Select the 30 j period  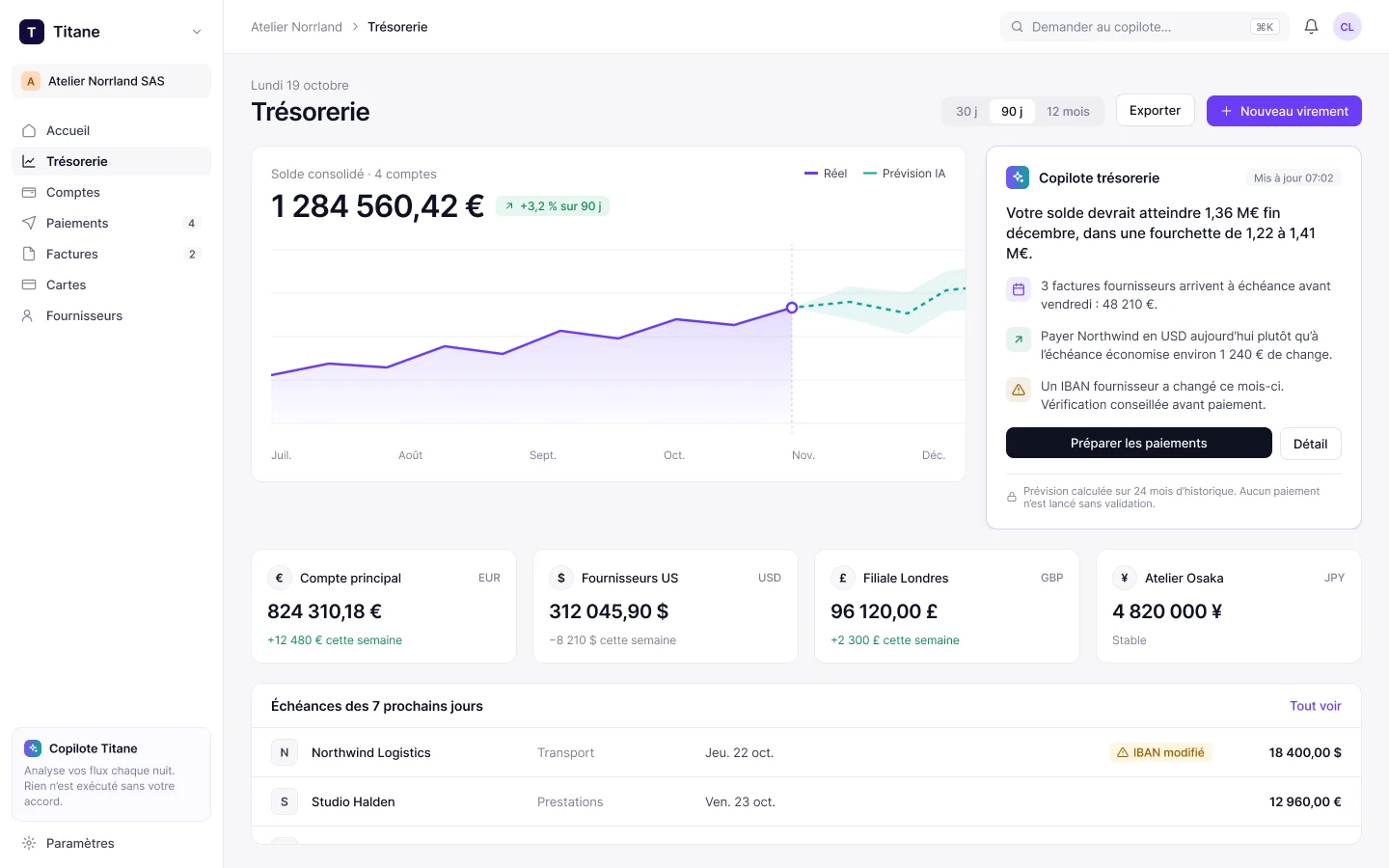click(967, 111)
